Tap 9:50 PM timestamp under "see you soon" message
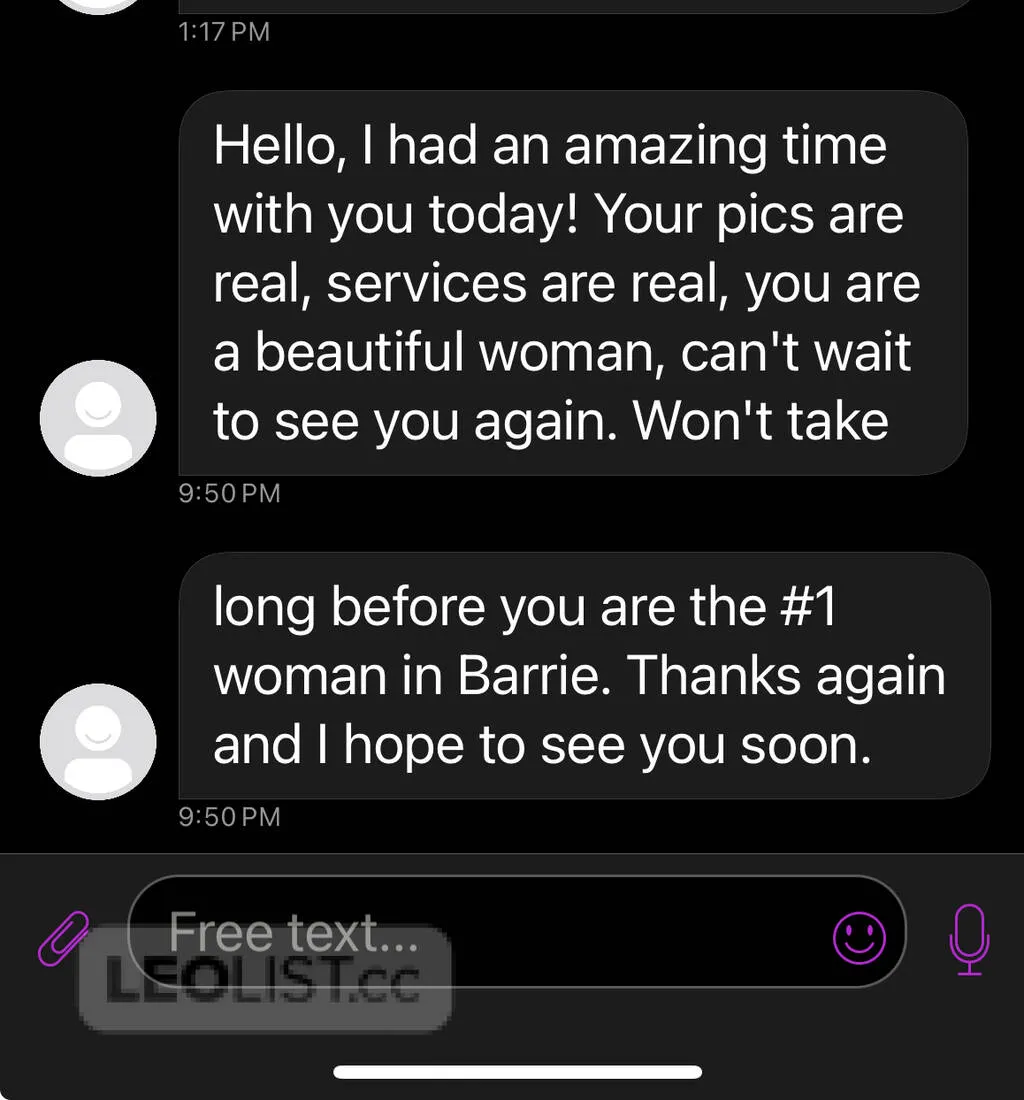 (x=229, y=817)
